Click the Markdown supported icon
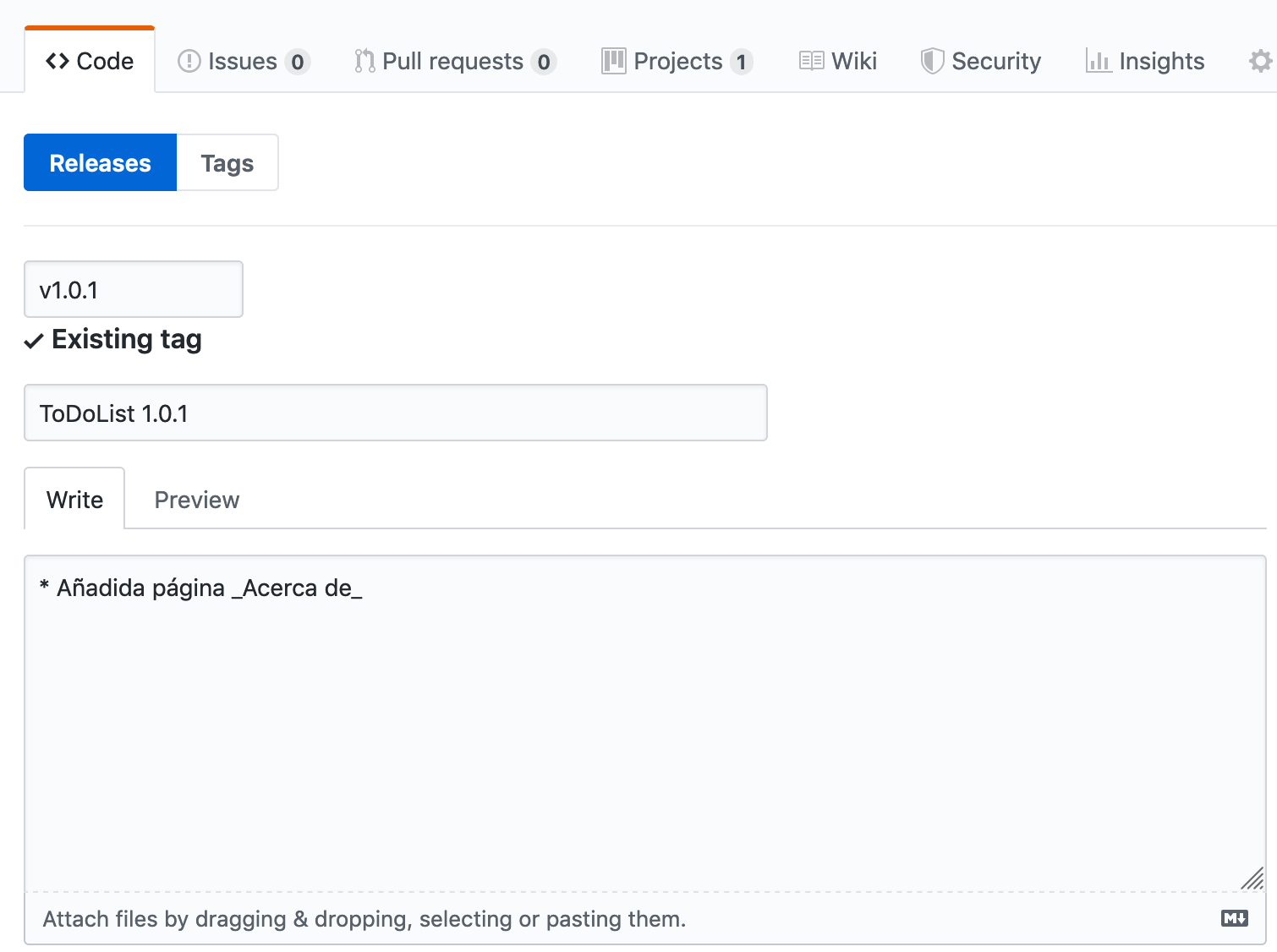The width and height of the screenshot is (1277, 952). tap(1235, 918)
